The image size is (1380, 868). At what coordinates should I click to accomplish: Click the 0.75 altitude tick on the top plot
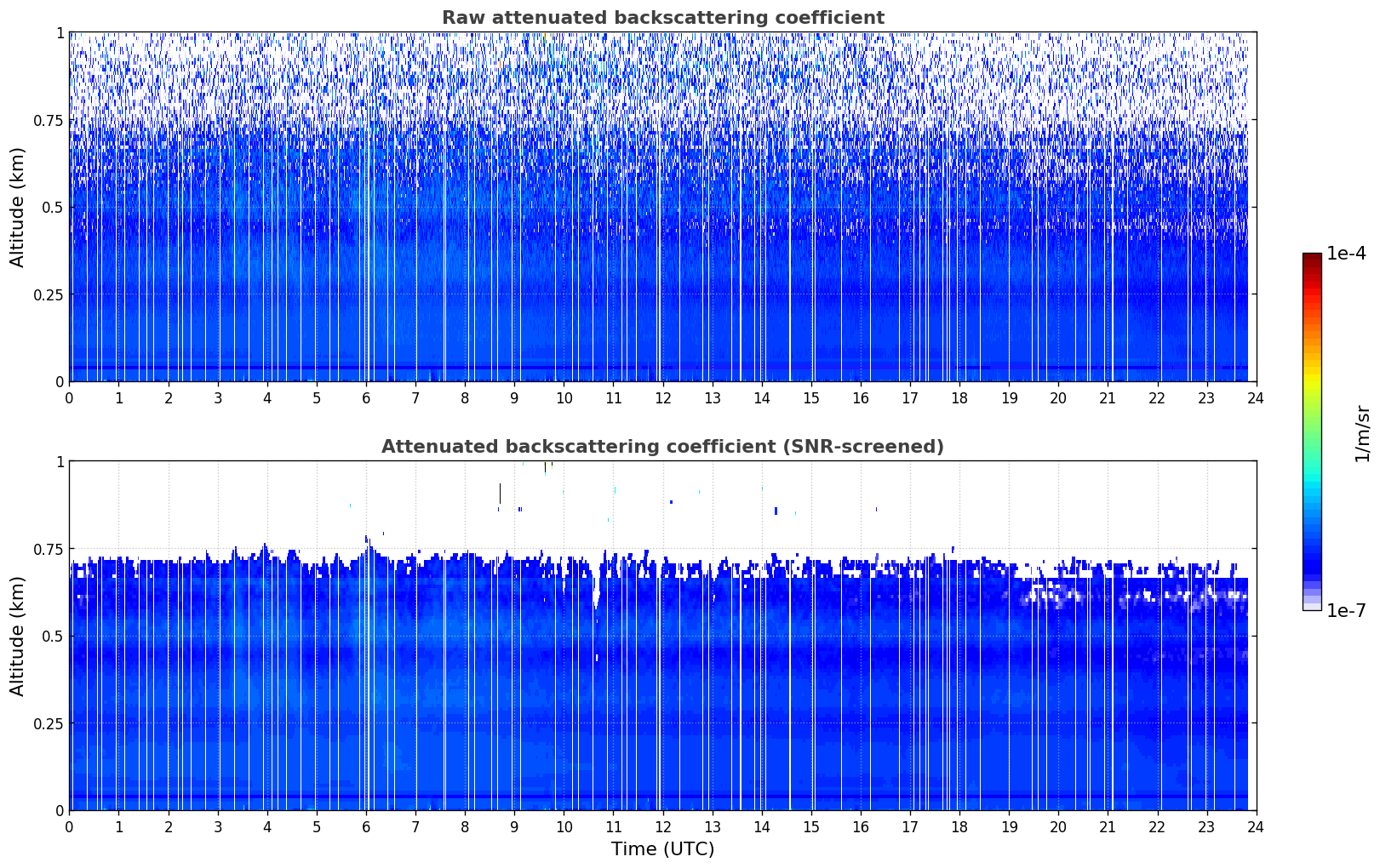coord(49,120)
